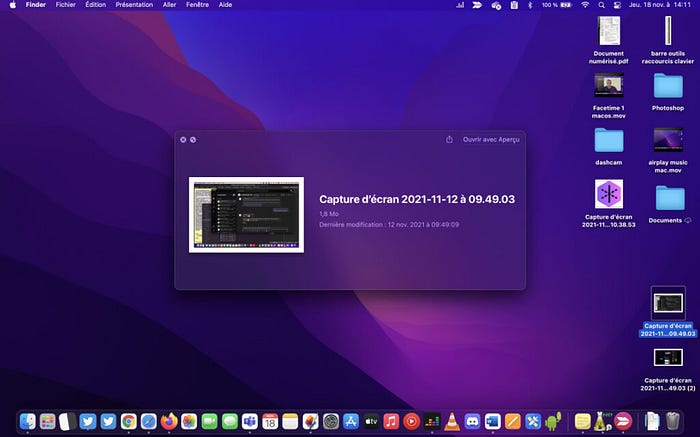Image resolution: width=700 pixels, height=437 pixels.
Task: Expand the Quick Look preview to full screen
Action: pyautogui.click(x=193, y=140)
